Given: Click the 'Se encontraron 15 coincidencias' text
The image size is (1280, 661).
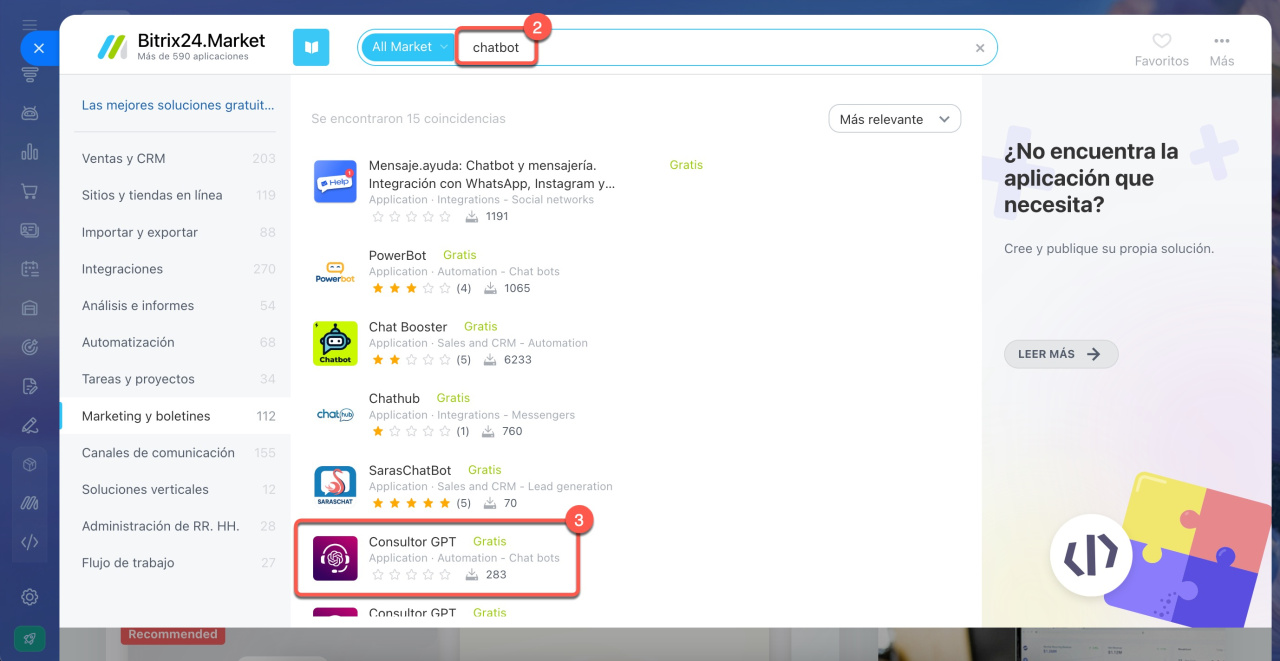Looking at the screenshot, I should coord(408,119).
